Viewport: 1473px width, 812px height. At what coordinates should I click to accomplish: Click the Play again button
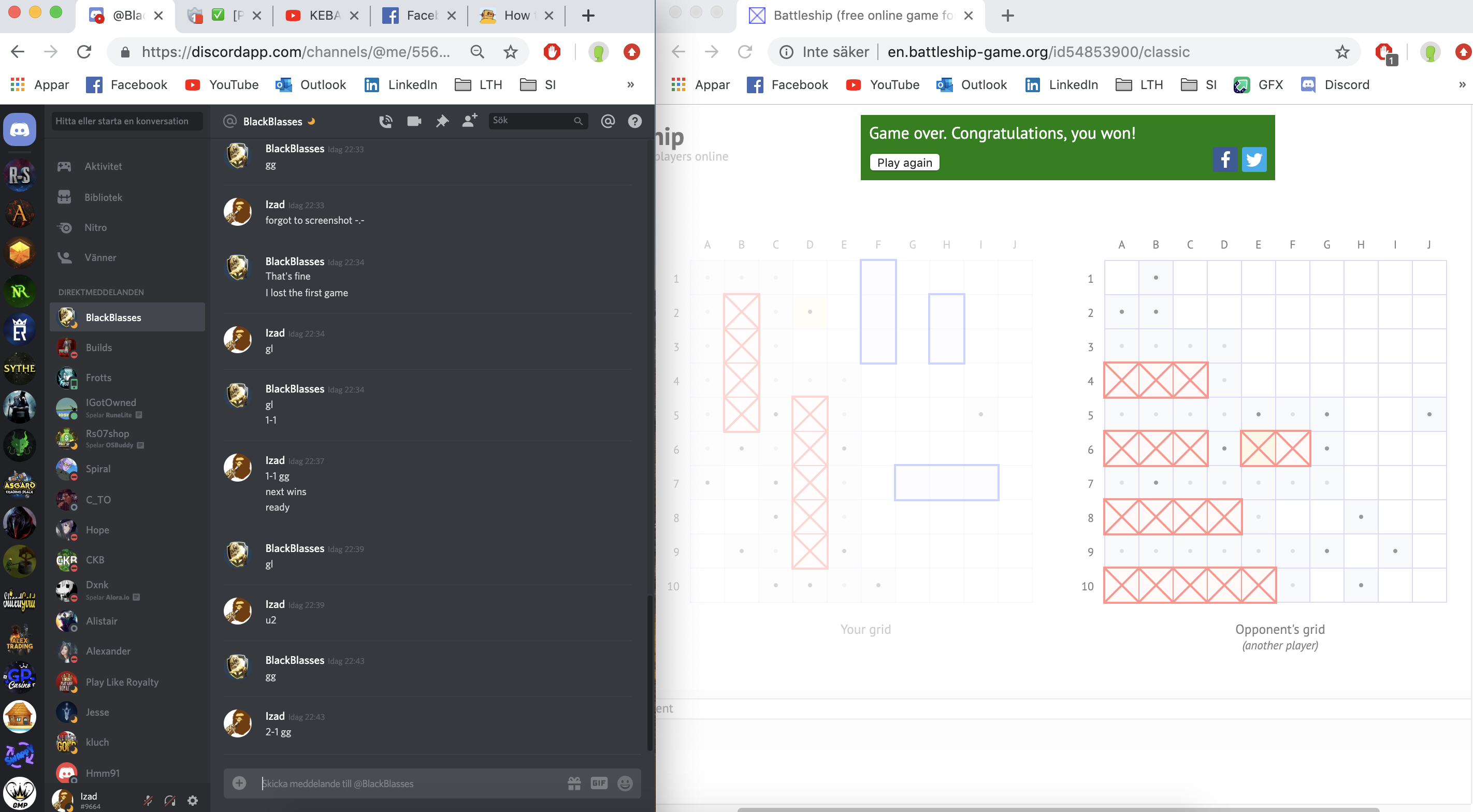904,163
